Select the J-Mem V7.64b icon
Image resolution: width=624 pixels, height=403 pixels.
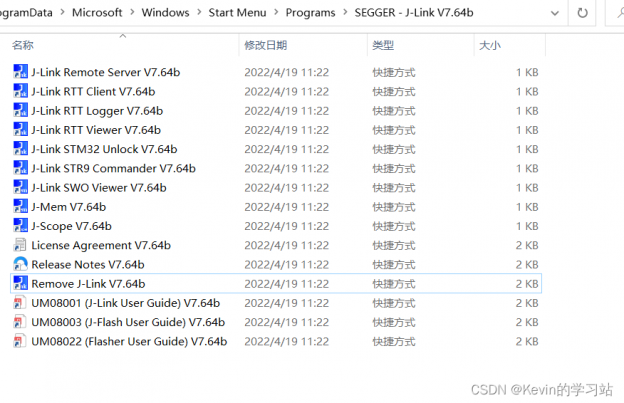(x=21, y=207)
